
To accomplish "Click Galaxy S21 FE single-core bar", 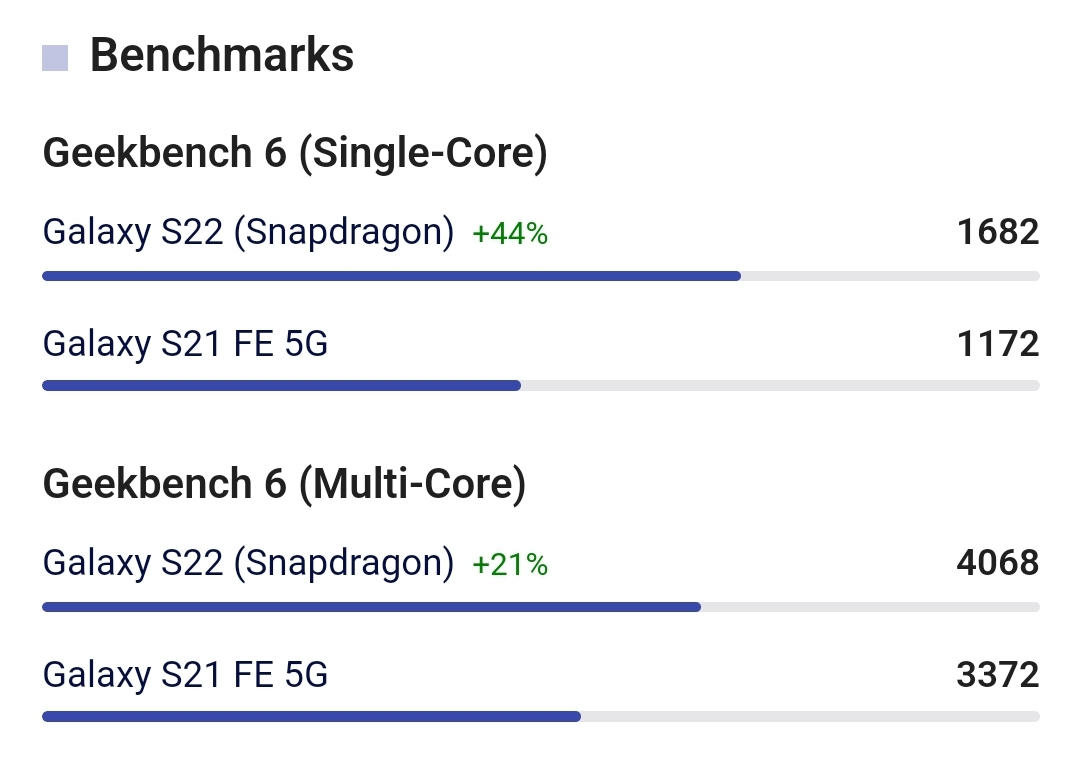I will click(541, 386).
